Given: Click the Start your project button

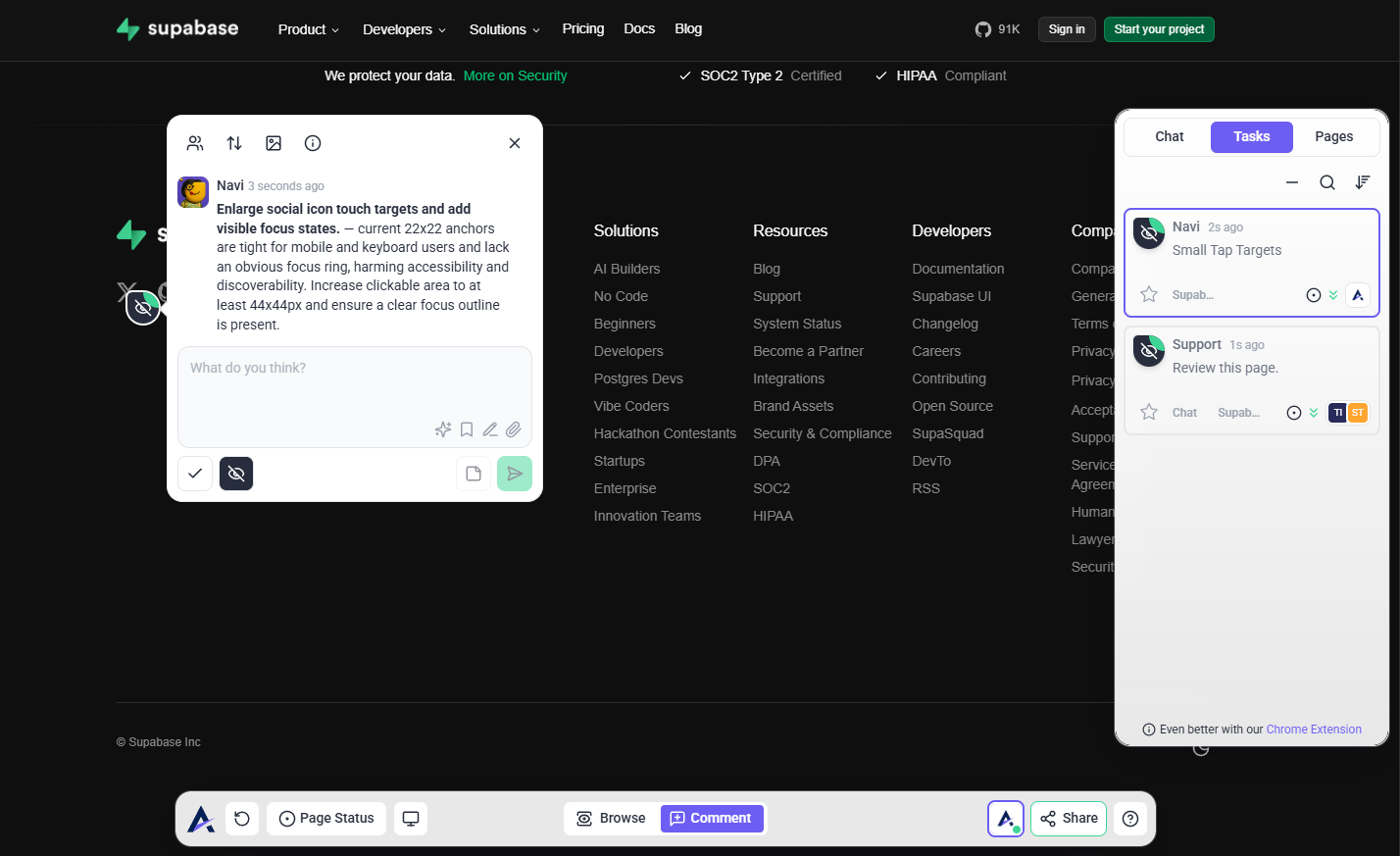Looking at the screenshot, I should point(1159,29).
